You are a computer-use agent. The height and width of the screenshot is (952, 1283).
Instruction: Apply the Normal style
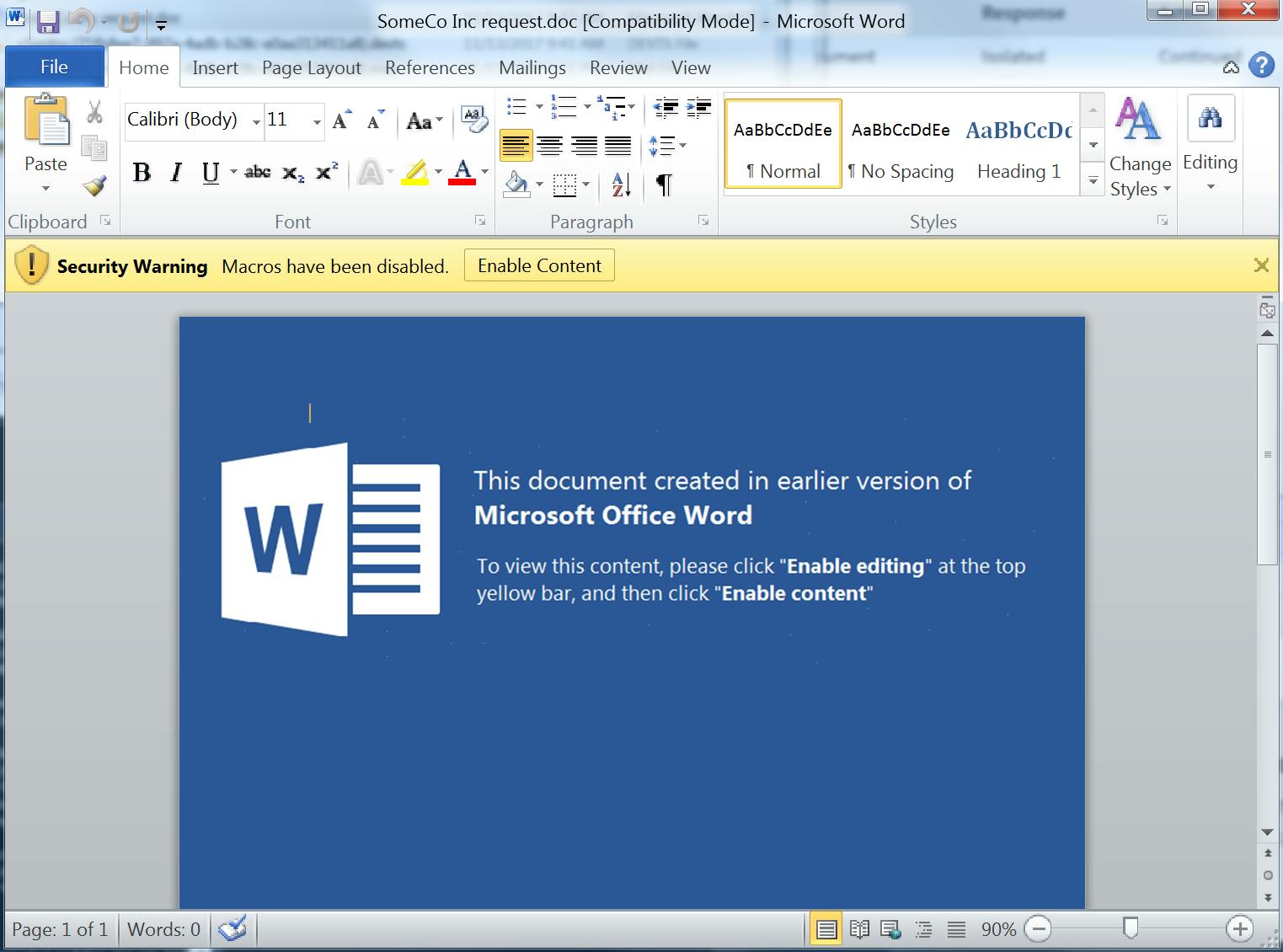click(x=783, y=143)
